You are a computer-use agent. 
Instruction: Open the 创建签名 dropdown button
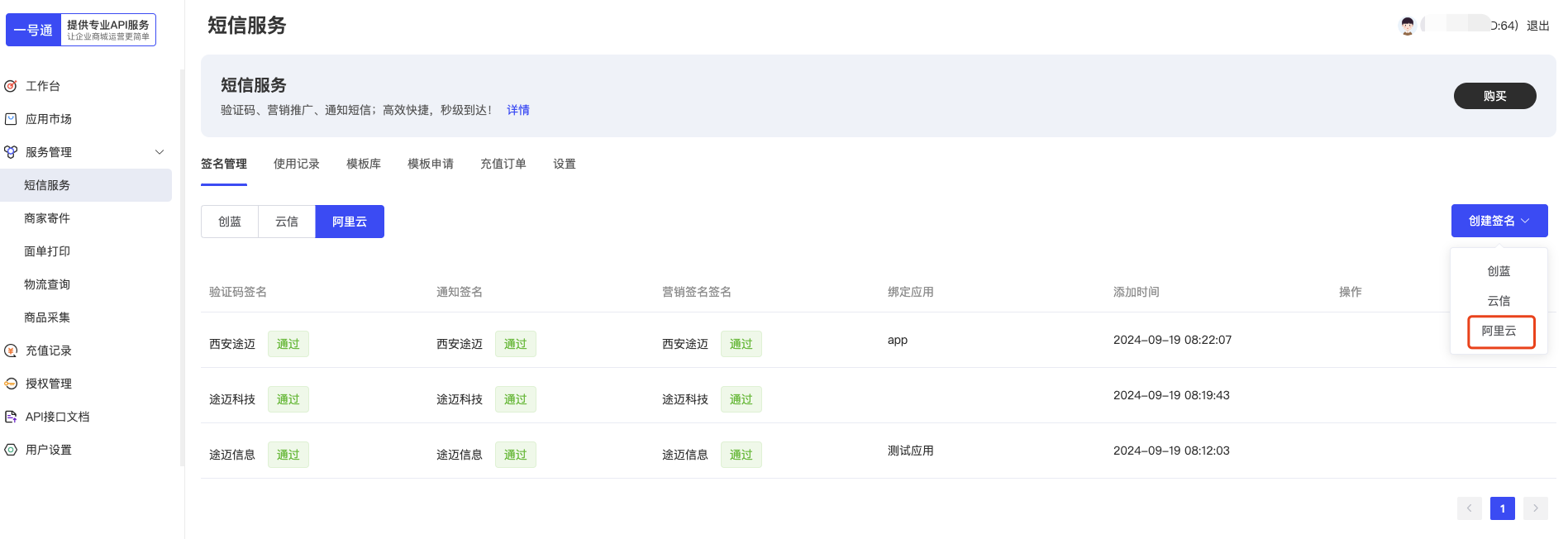[1499, 221]
